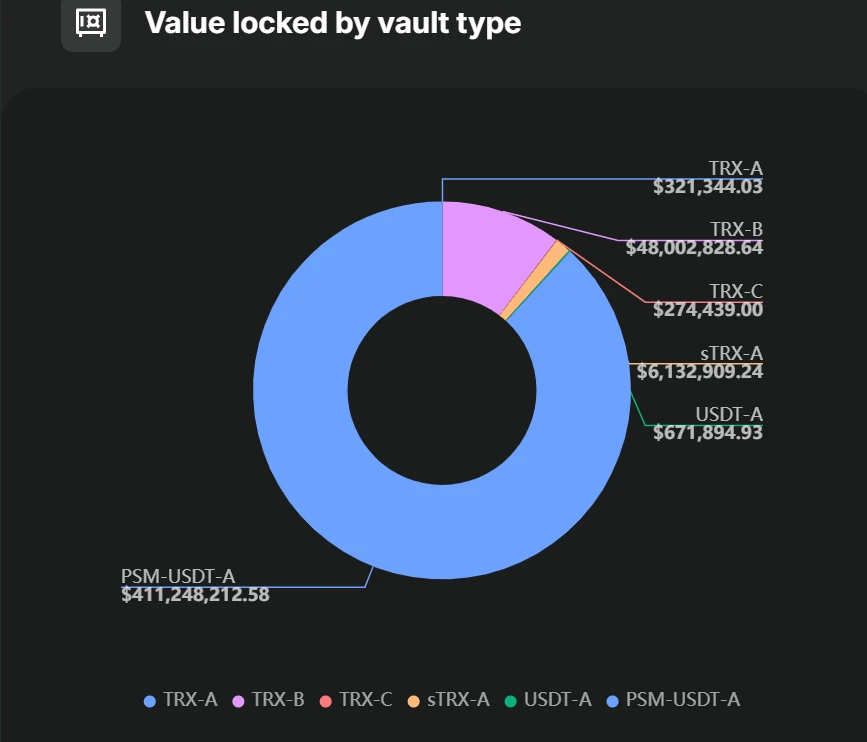Image resolution: width=867 pixels, height=742 pixels.
Task: Toggle TRX-C legend text entry
Action: [x=366, y=700]
